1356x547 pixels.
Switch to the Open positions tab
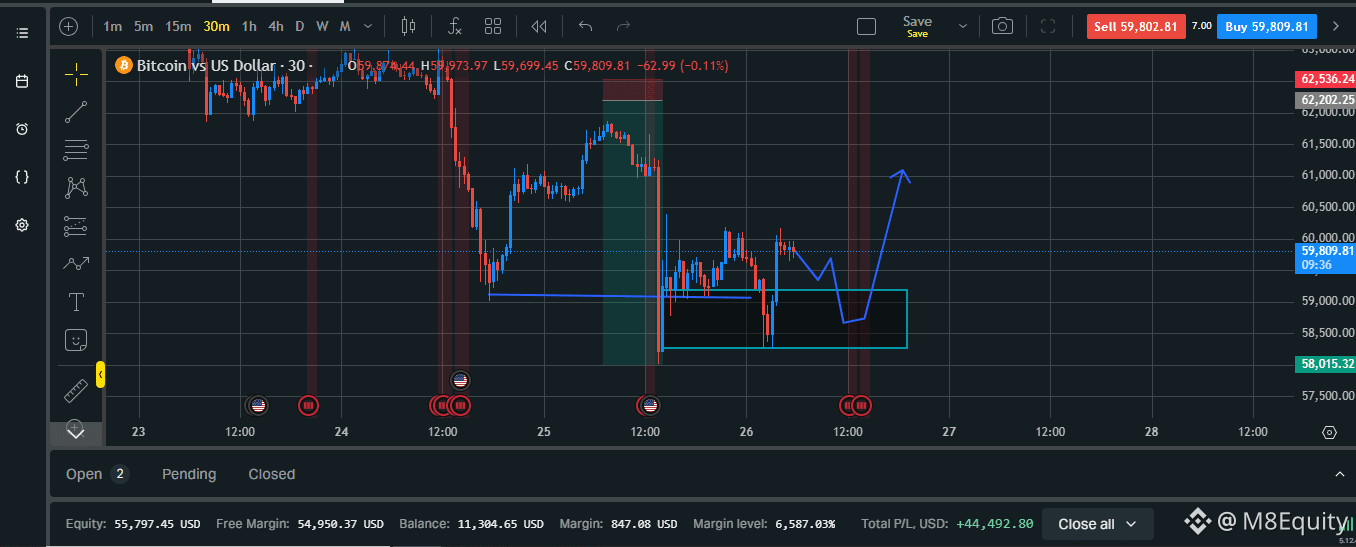pyautogui.click(x=97, y=474)
